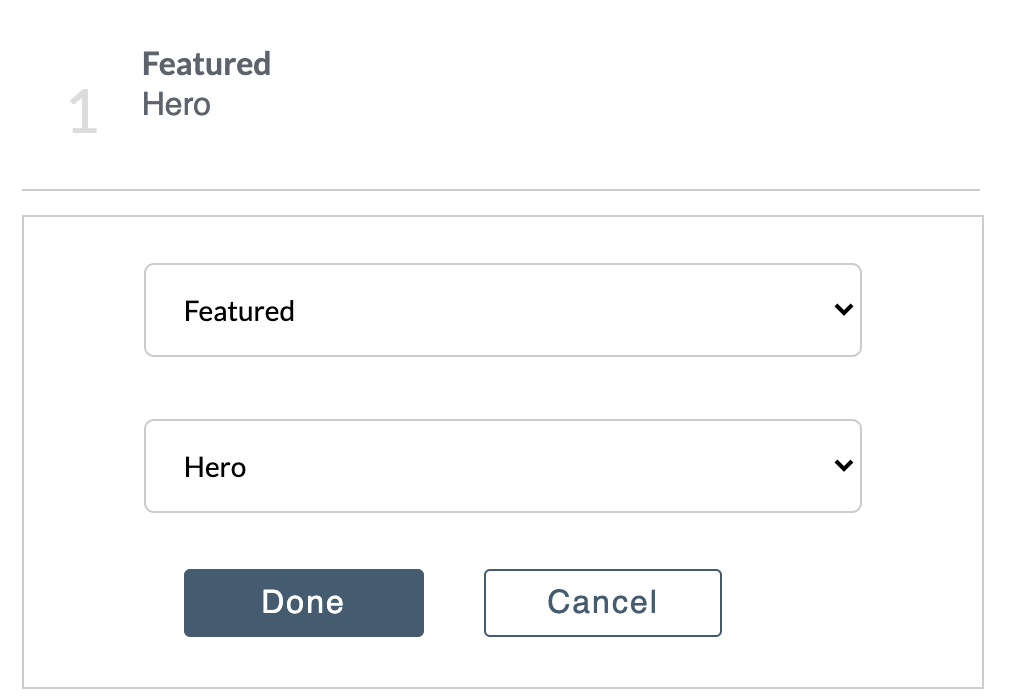Image resolution: width=1012 pixels, height=698 pixels.
Task: Click the horizontal divider below the header
Action: pyautogui.click(x=500, y=189)
